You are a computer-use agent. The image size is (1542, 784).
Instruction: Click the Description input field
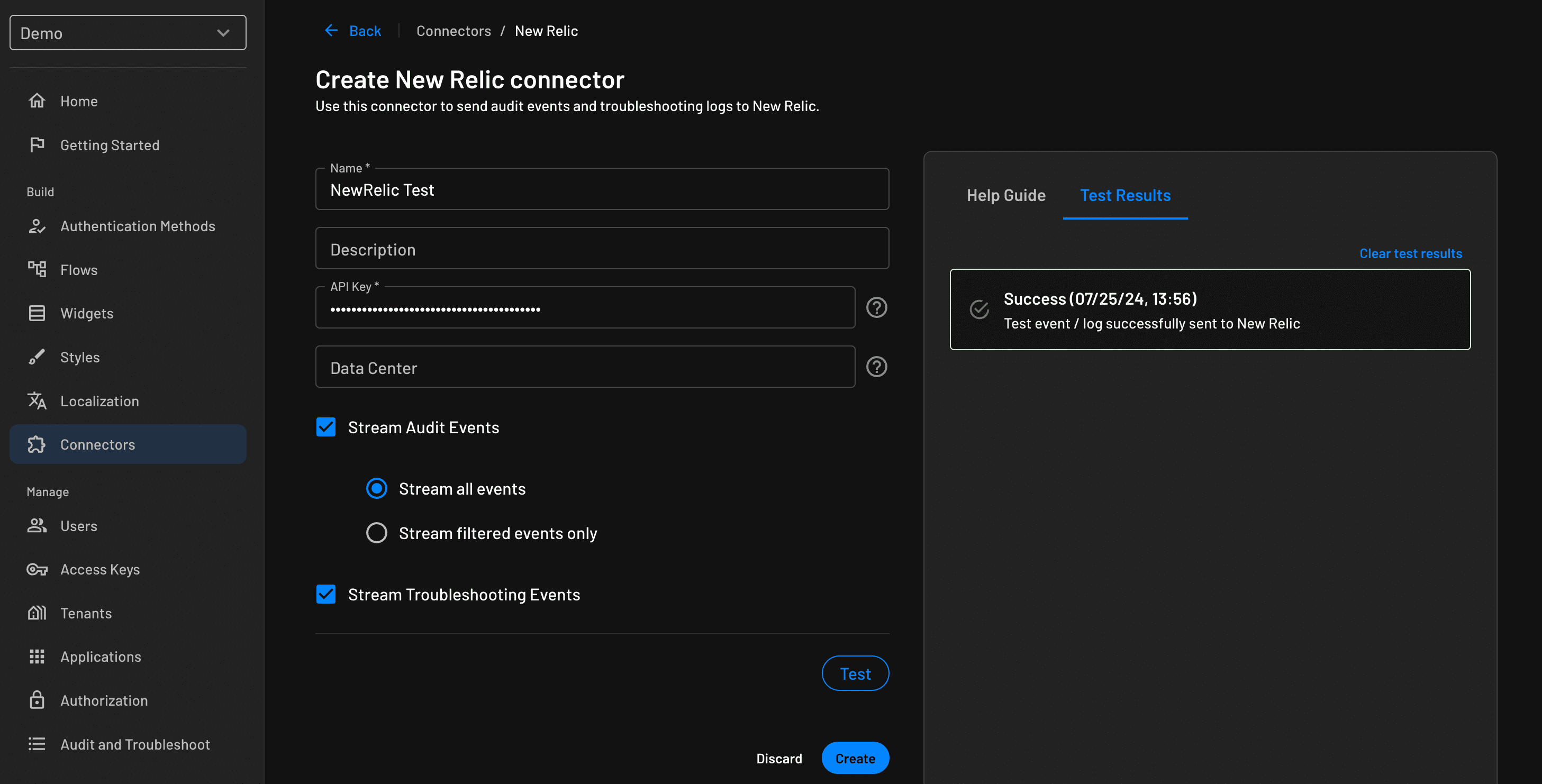pos(602,248)
